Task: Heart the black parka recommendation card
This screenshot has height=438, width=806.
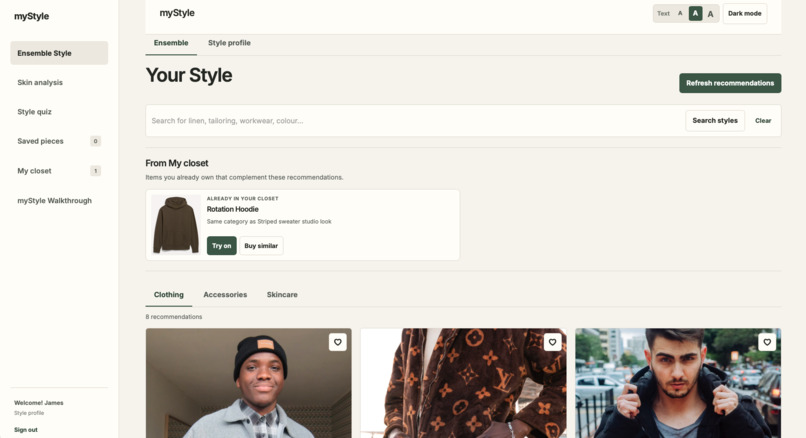Action: click(767, 342)
